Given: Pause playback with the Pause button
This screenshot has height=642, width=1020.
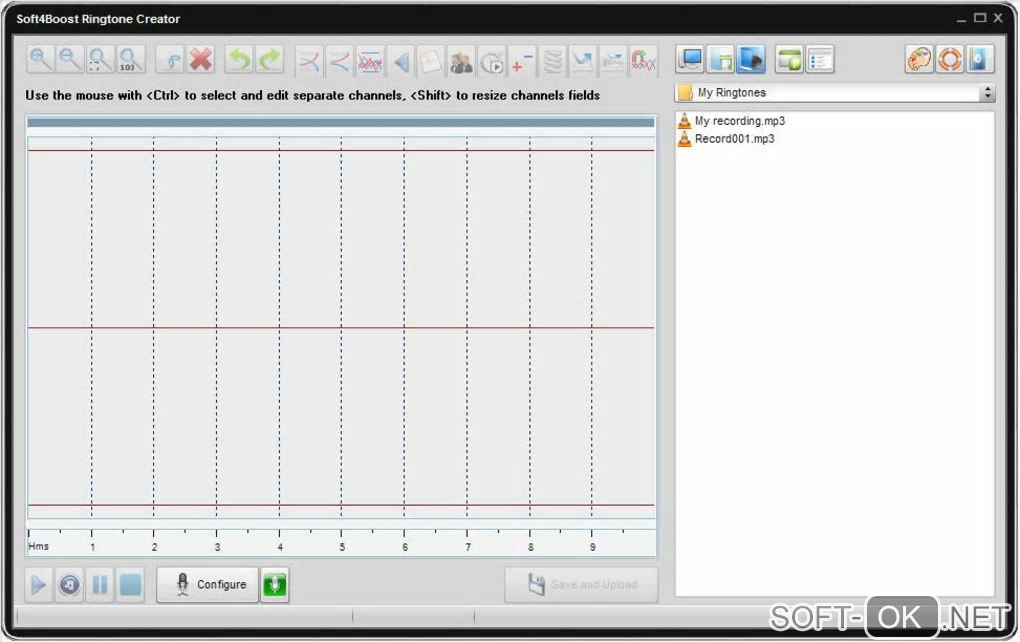Looking at the screenshot, I should 100,585.
